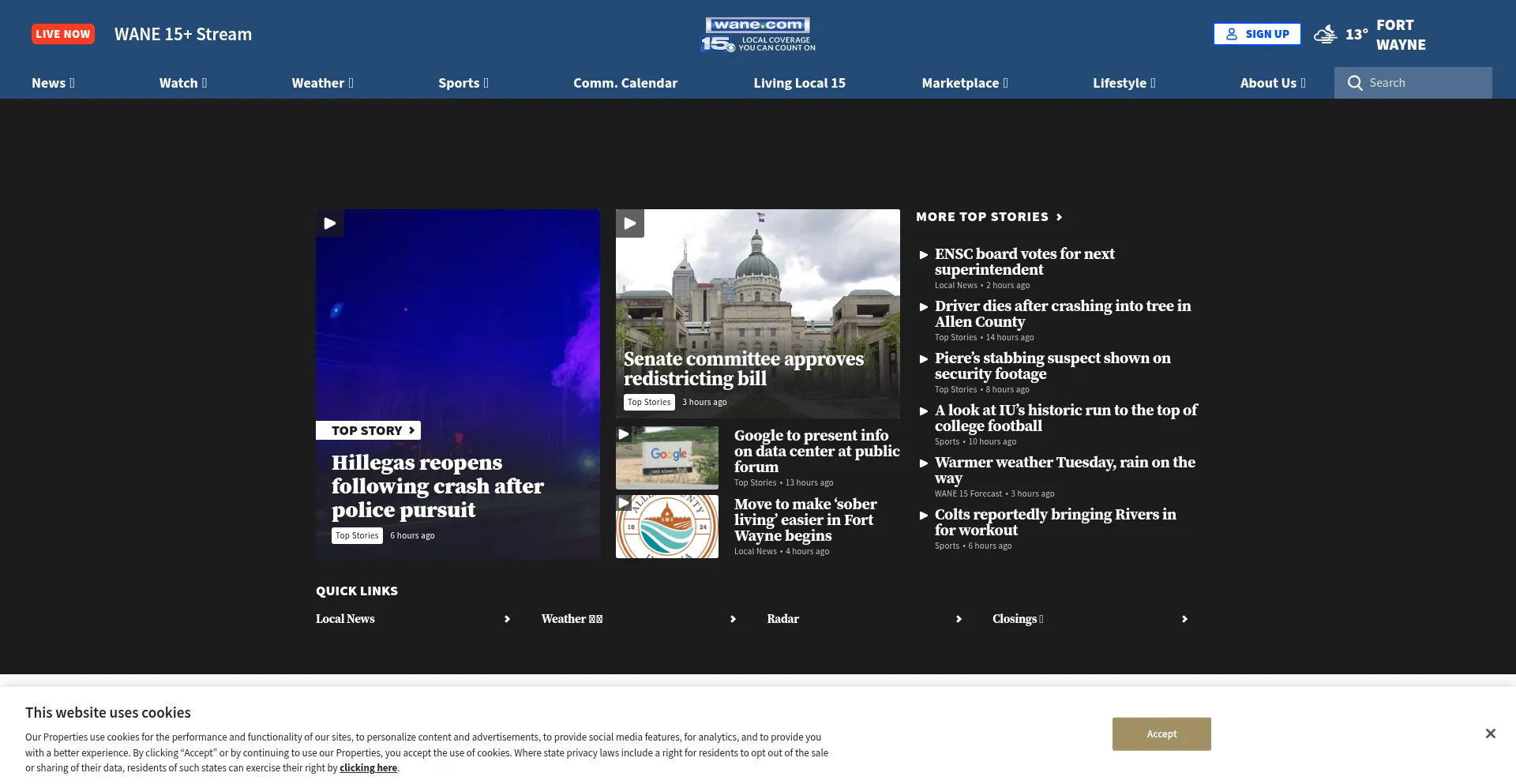1516x784 pixels.
Task: Play the Hillegas top story video icon
Action: [x=330, y=223]
